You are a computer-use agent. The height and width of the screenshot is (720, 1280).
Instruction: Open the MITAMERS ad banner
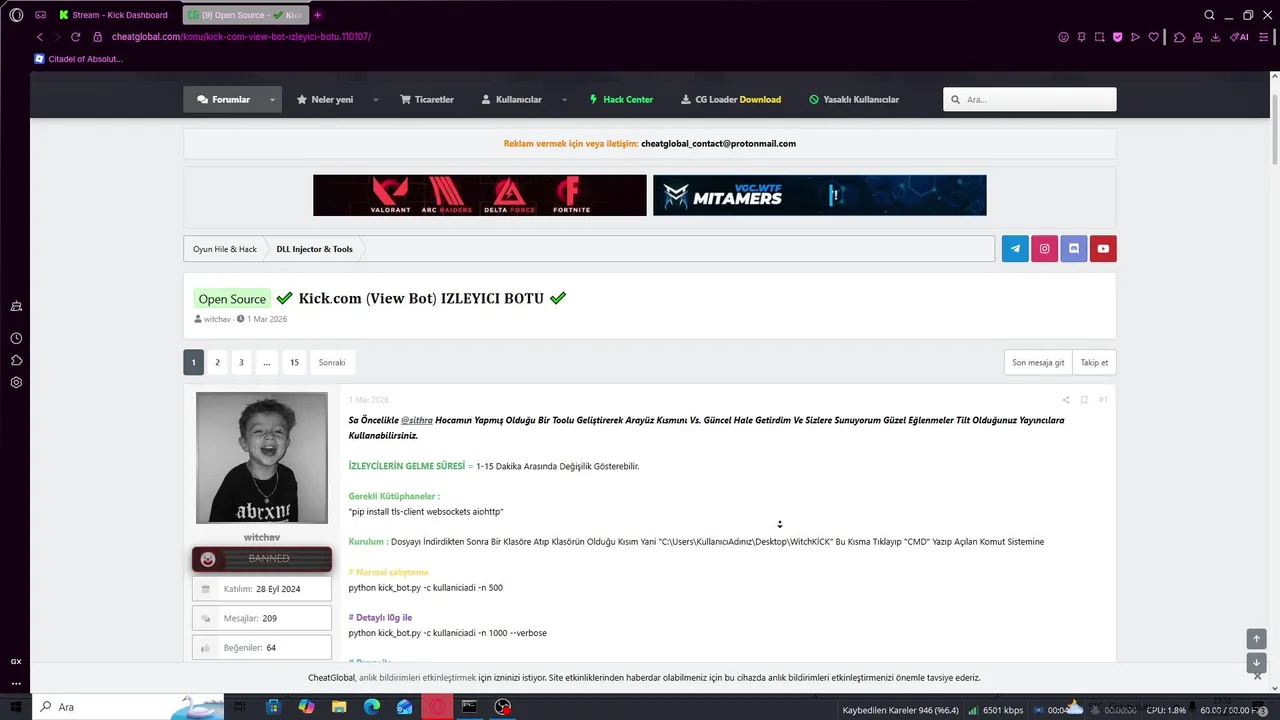[820, 195]
